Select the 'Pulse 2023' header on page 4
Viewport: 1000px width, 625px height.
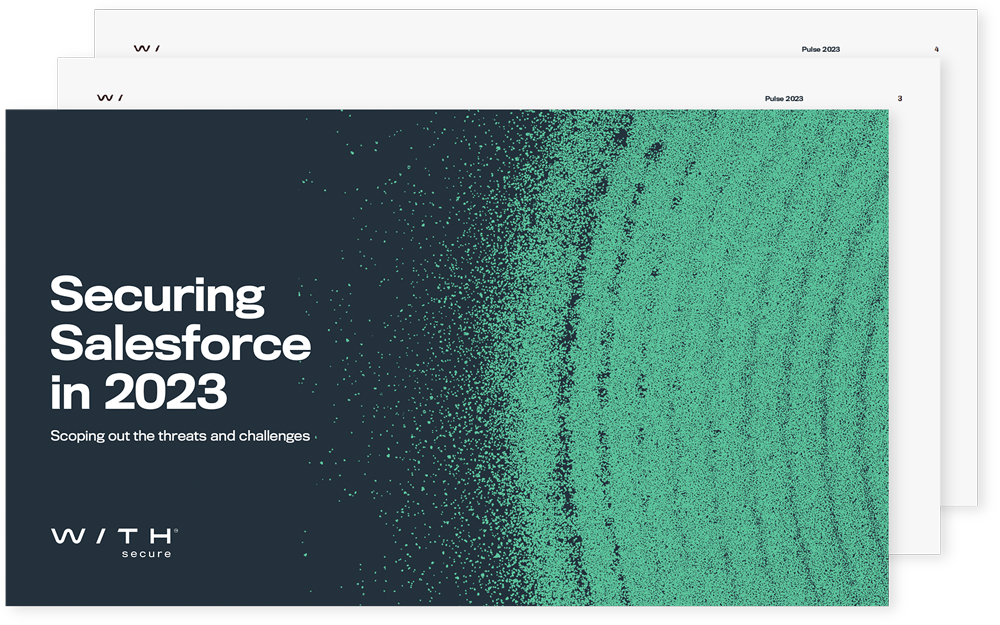click(820, 49)
